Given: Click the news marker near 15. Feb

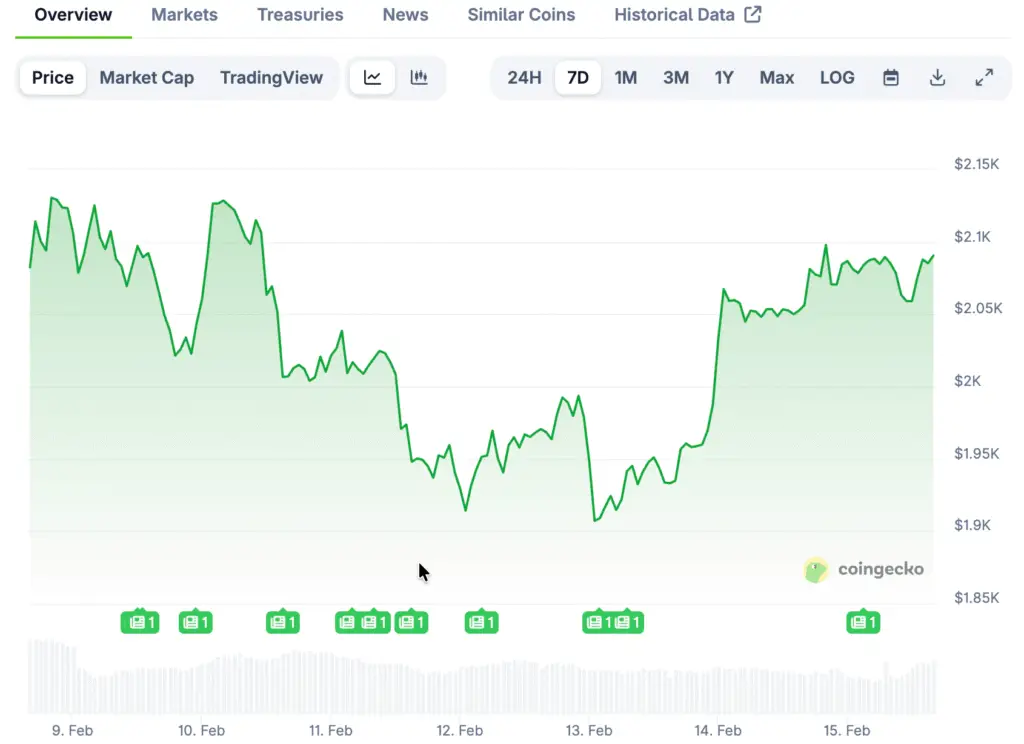Looking at the screenshot, I should (x=862, y=622).
